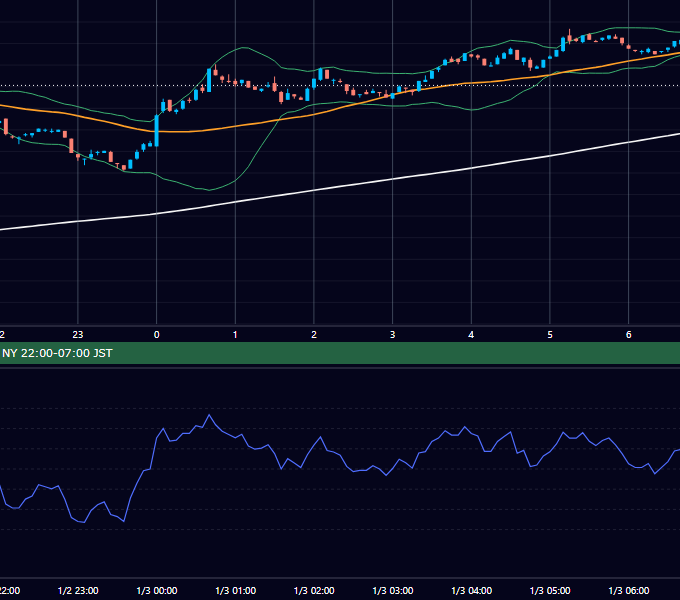680x600 pixels.
Task: Click the "1/3 05:00" time label
Action: click(x=550, y=590)
